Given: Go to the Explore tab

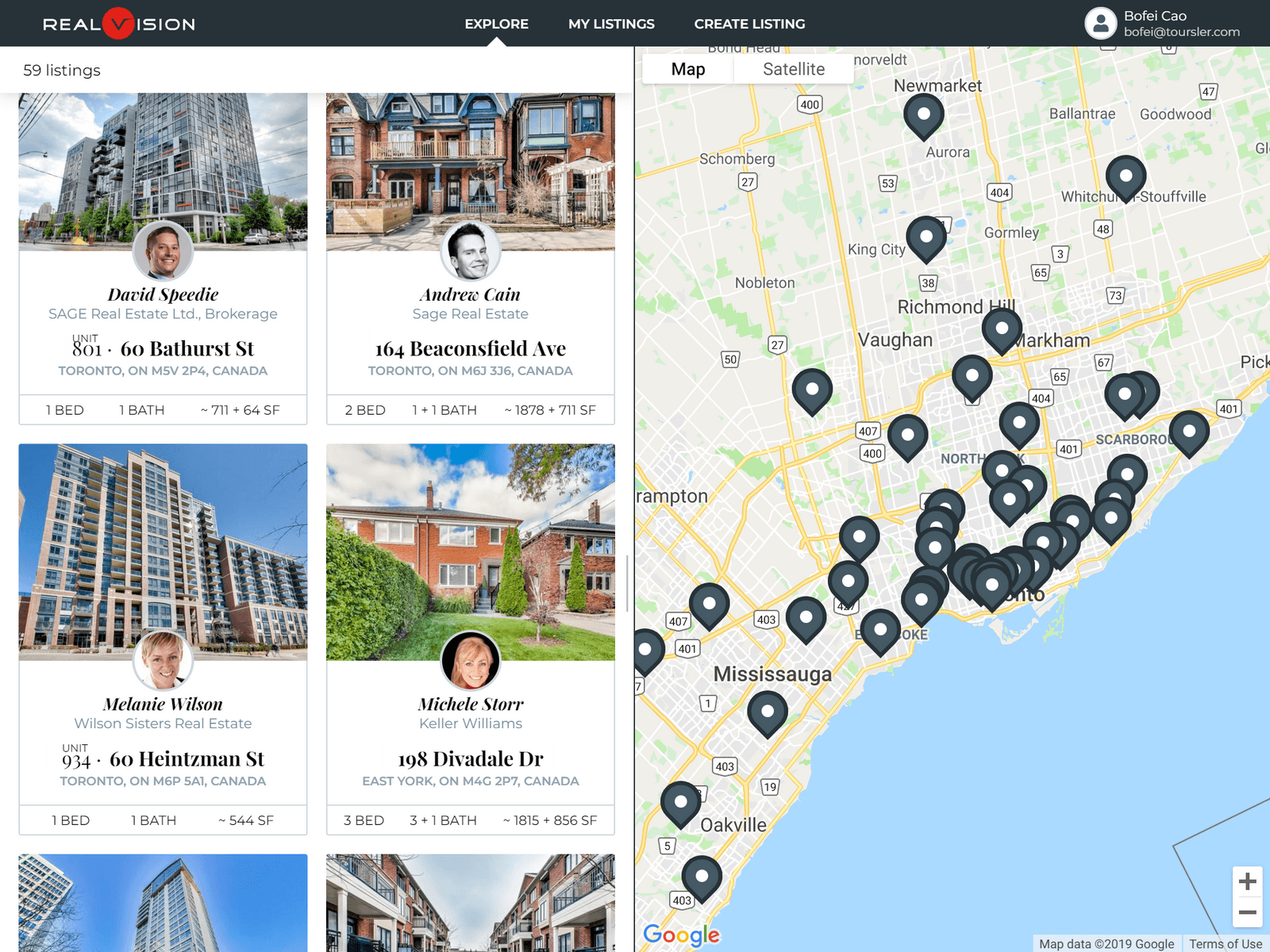Looking at the screenshot, I should (496, 24).
